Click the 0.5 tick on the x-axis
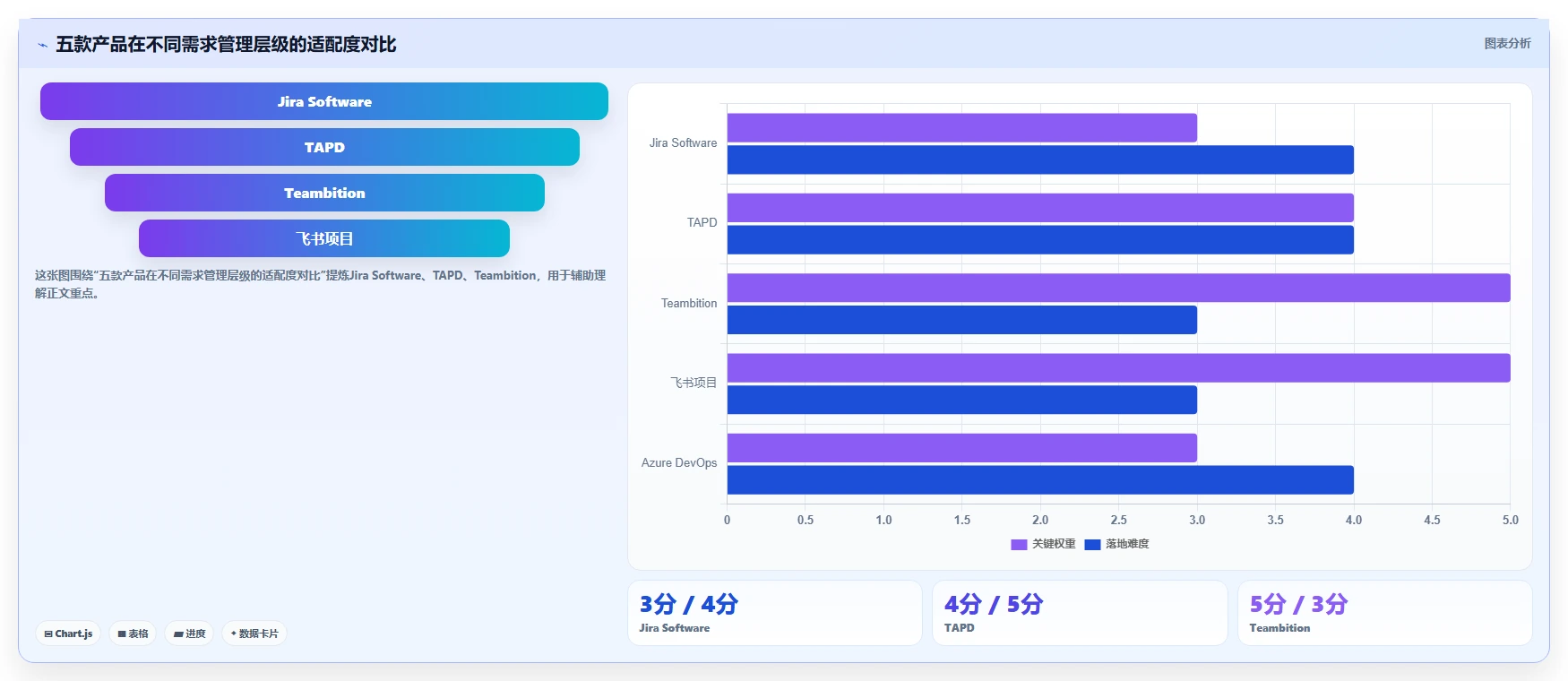The height and width of the screenshot is (681, 1568). 806,520
